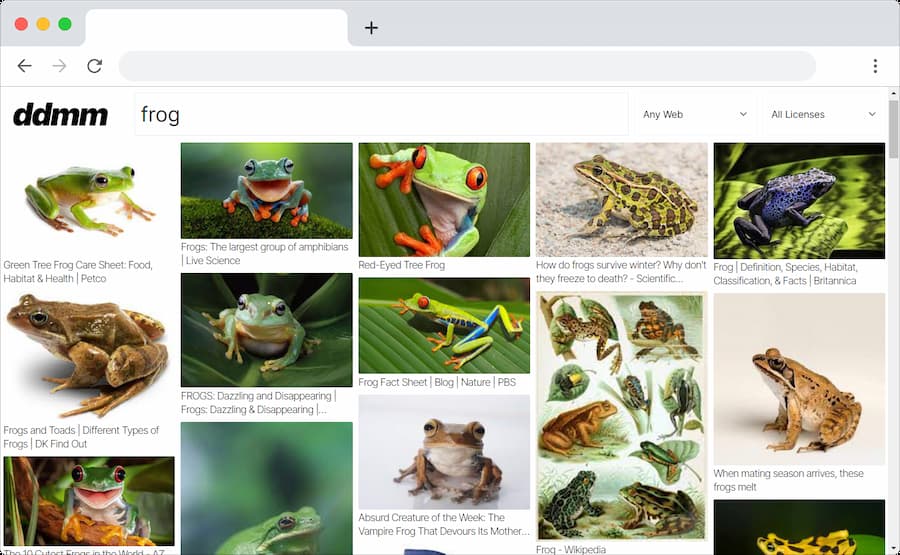Click the blue poison dart frog image
The height and width of the screenshot is (555, 900).
(x=799, y=200)
